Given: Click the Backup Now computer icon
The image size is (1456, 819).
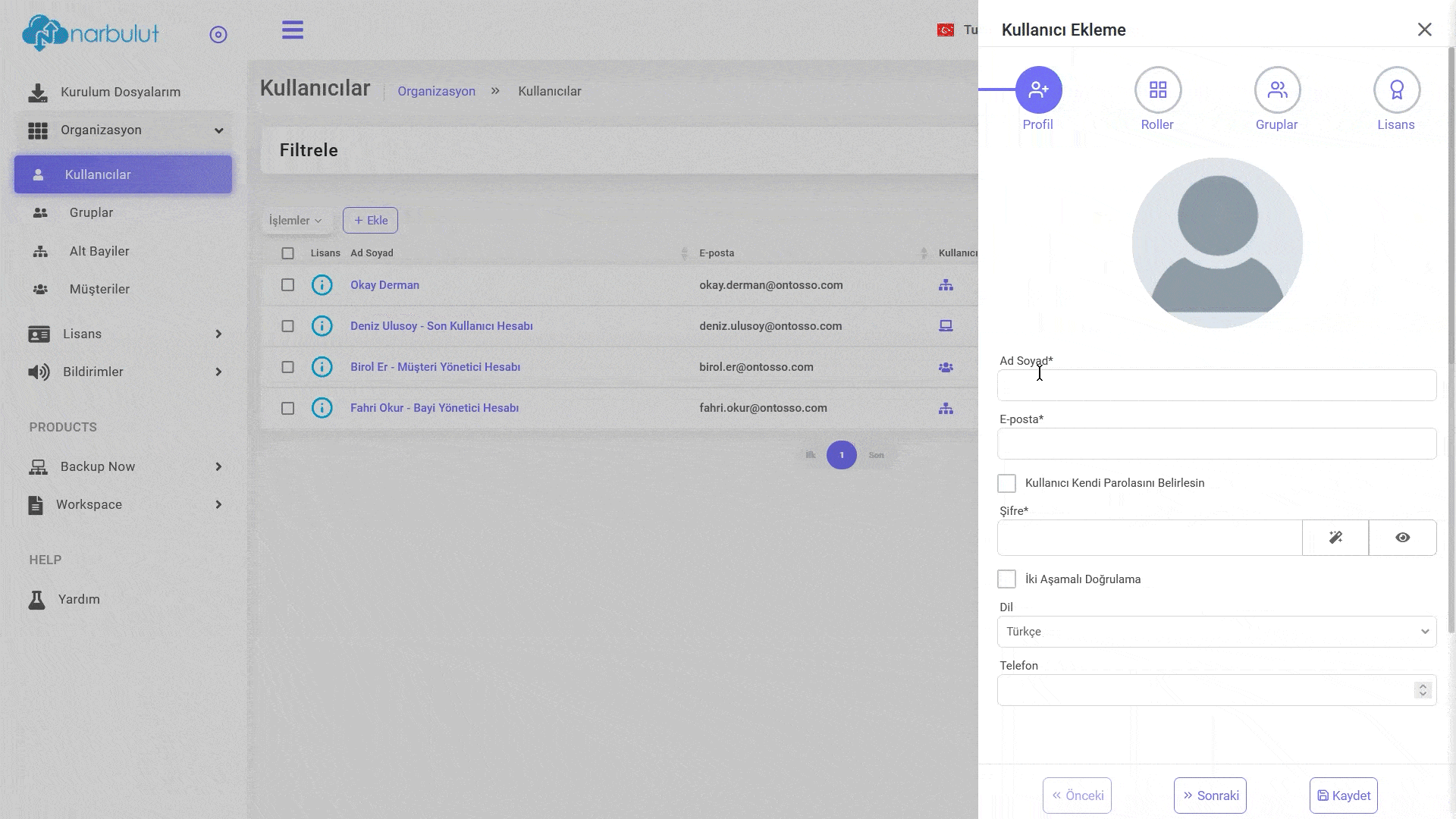Looking at the screenshot, I should coord(38,467).
